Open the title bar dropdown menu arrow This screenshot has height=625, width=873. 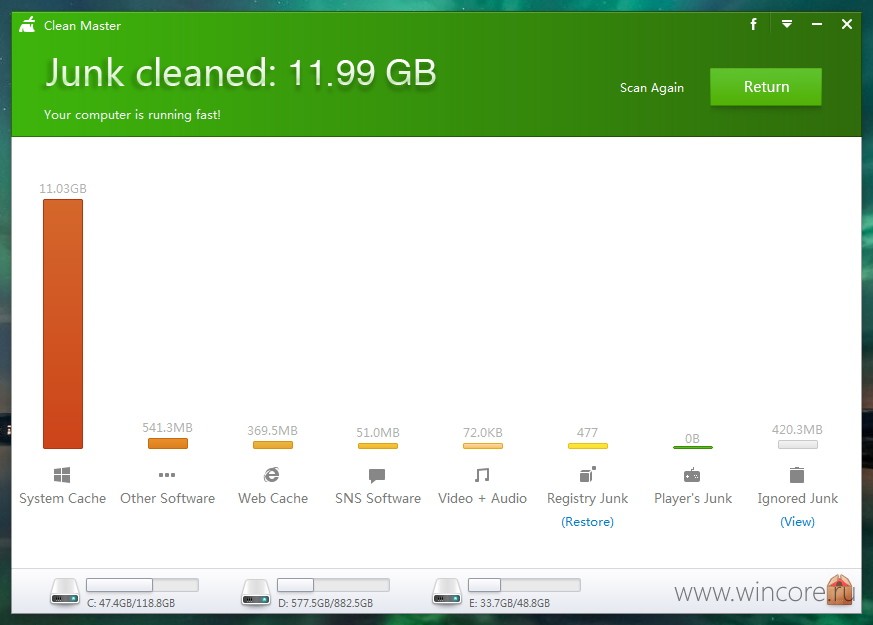pos(787,24)
